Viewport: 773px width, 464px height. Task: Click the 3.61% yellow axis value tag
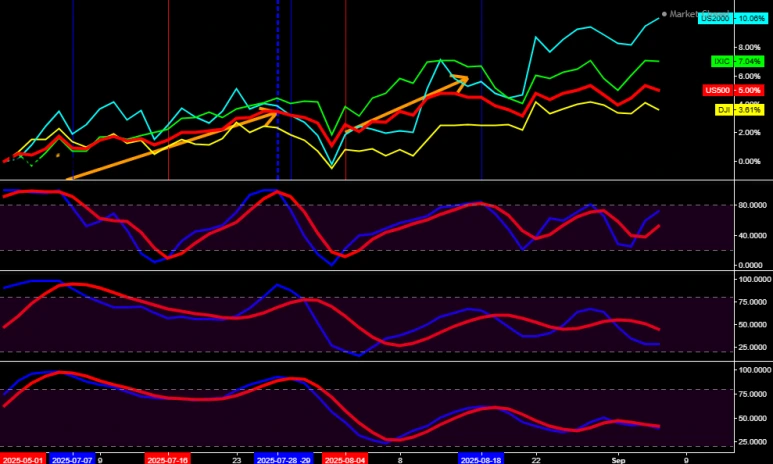pyautogui.click(x=749, y=110)
